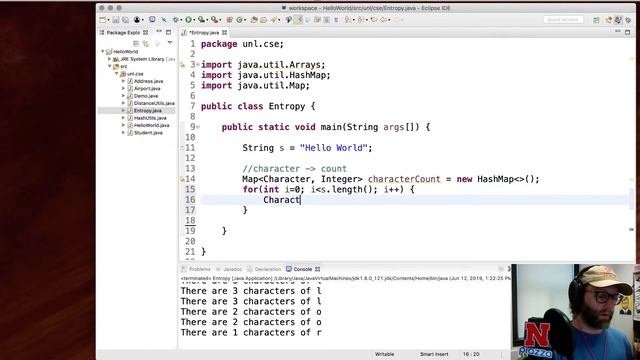Click Collapse All in Package Explorer
Image resolution: width=640 pixels, height=360 pixels.
136,43
